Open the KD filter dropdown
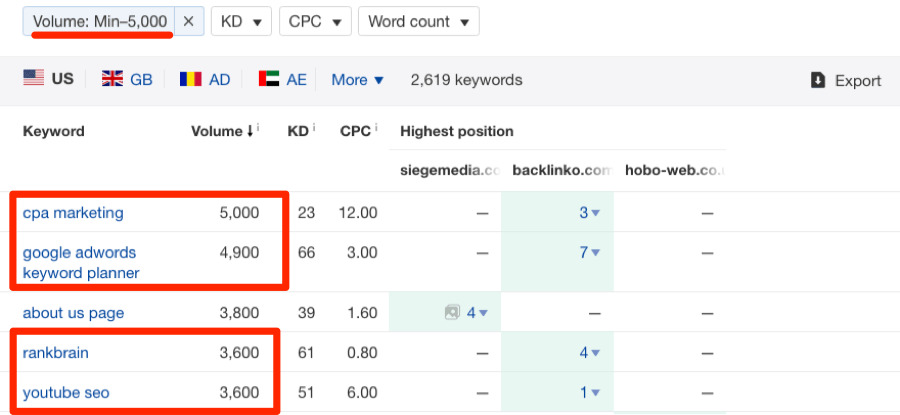This screenshot has width=900, height=415. point(241,21)
